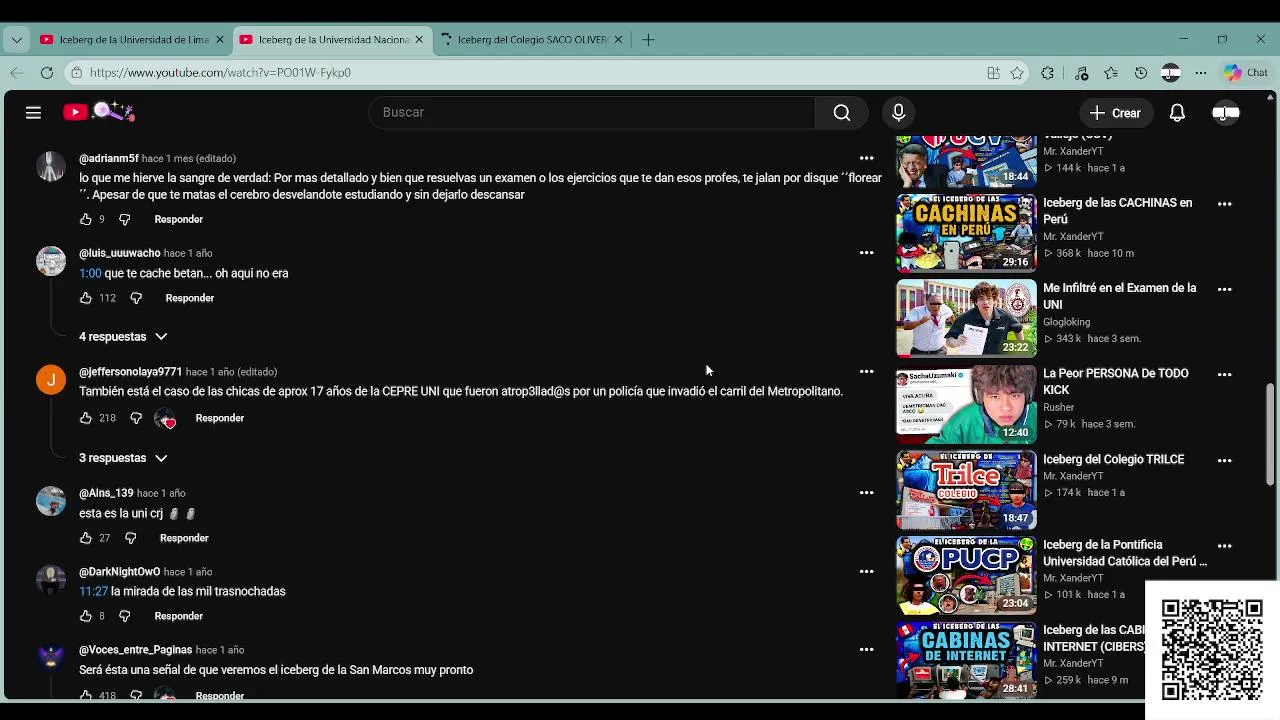Screen dimensions: 1280x720
Task: Click the Crear button
Action: (1115, 113)
